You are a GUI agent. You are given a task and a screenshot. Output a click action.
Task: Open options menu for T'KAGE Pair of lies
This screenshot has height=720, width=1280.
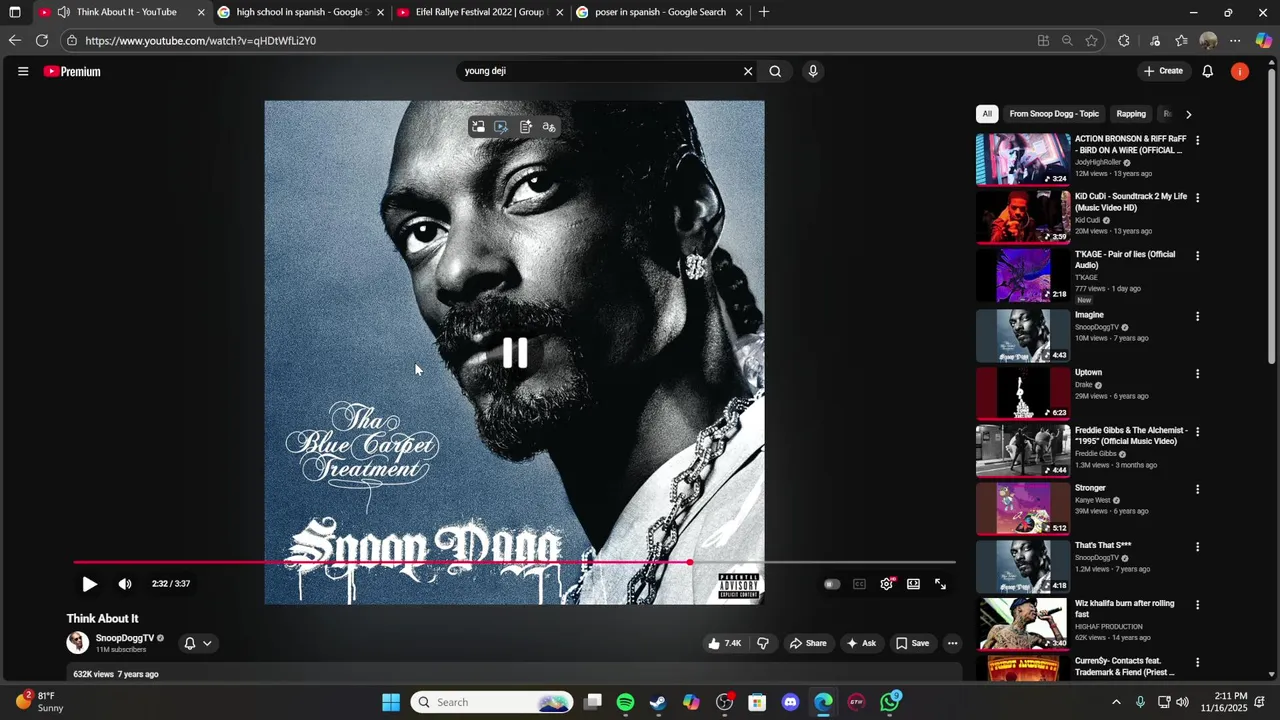click(1197, 256)
